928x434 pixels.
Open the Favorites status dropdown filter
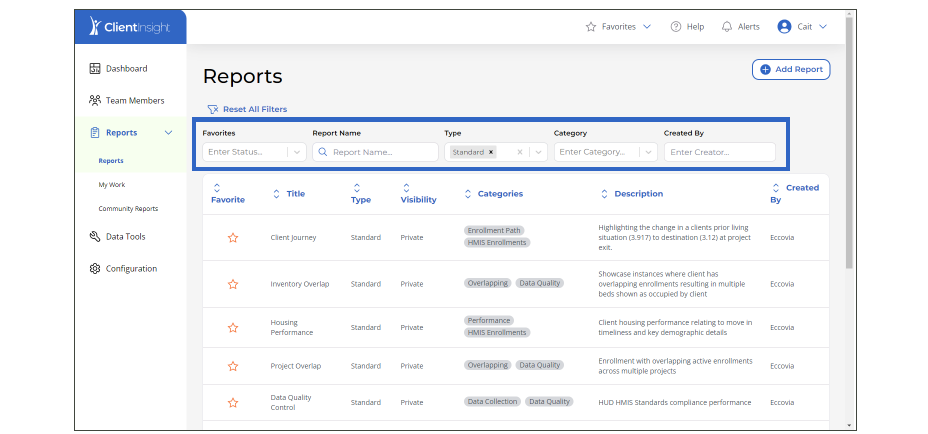tap(296, 152)
